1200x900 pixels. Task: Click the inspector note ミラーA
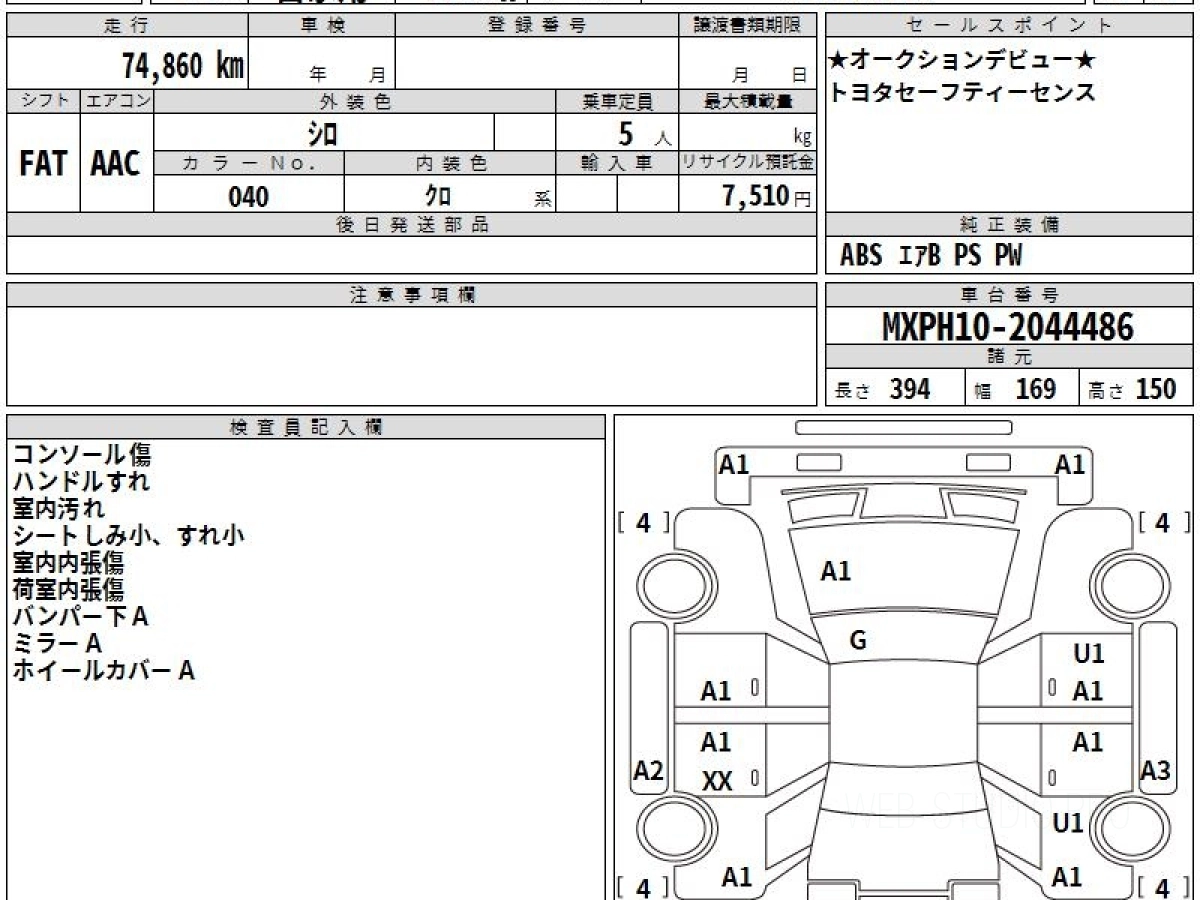57,644
